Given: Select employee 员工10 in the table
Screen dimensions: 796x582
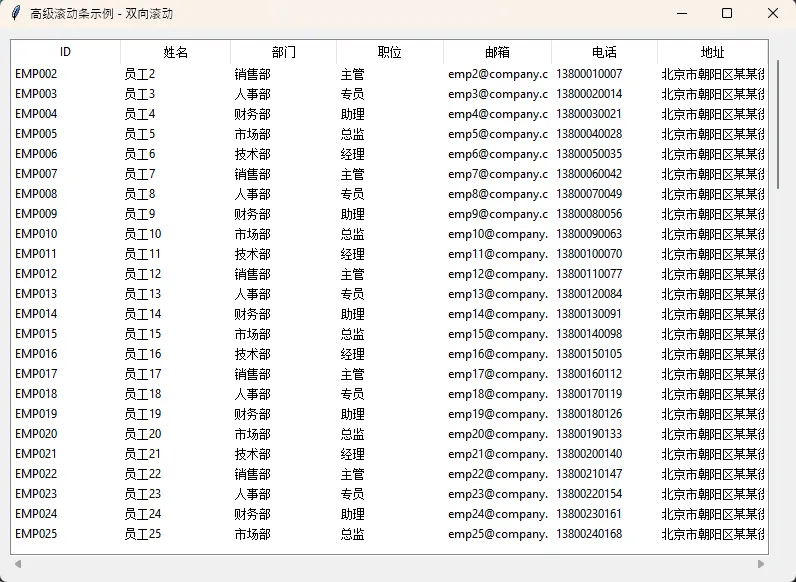Looking at the screenshot, I should point(142,234).
